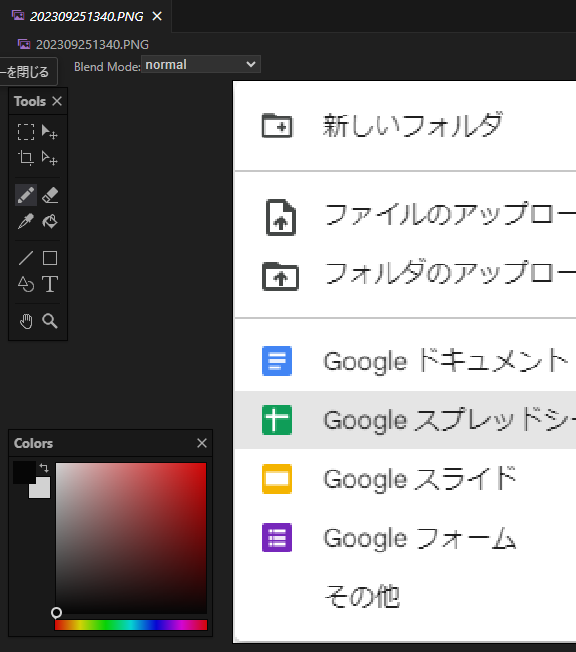The height and width of the screenshot is (652, 576).
Task: Select the text tool
Action: (50, 284)
